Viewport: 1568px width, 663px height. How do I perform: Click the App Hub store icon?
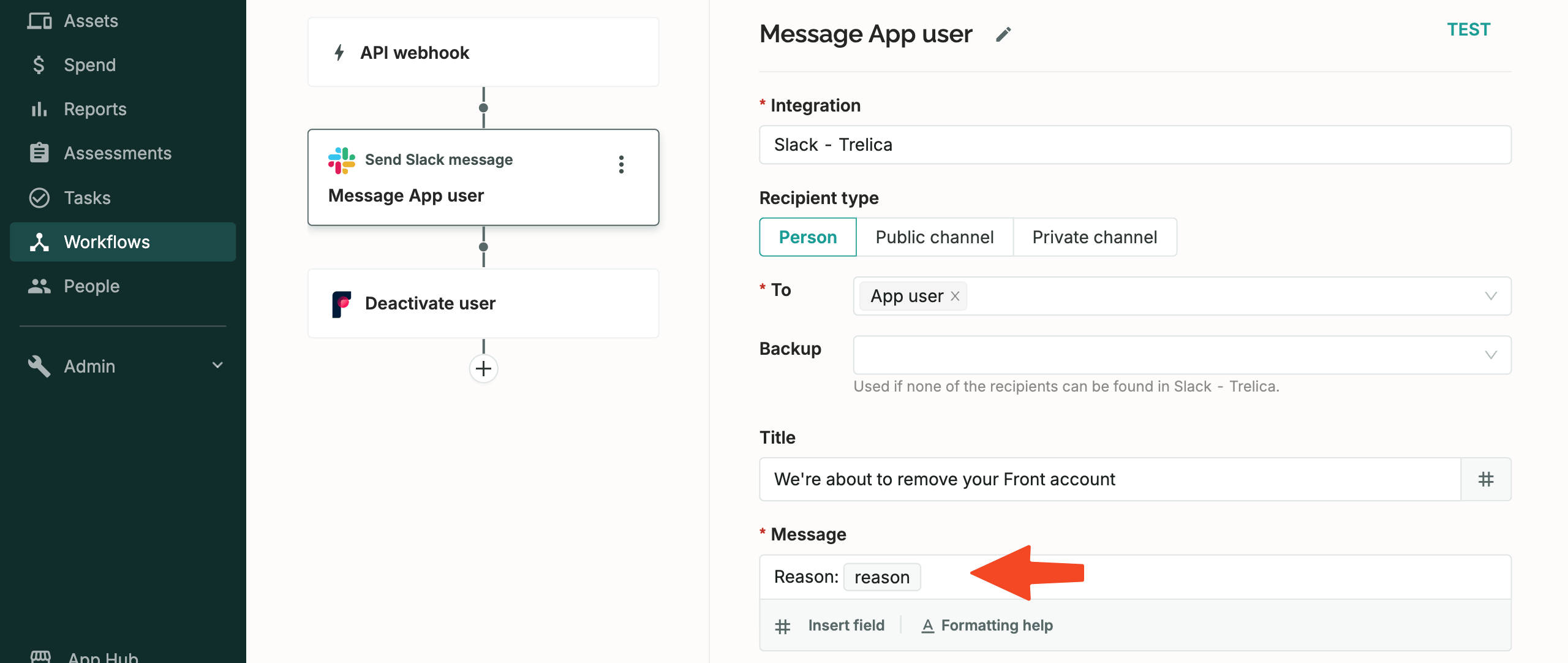40,656
